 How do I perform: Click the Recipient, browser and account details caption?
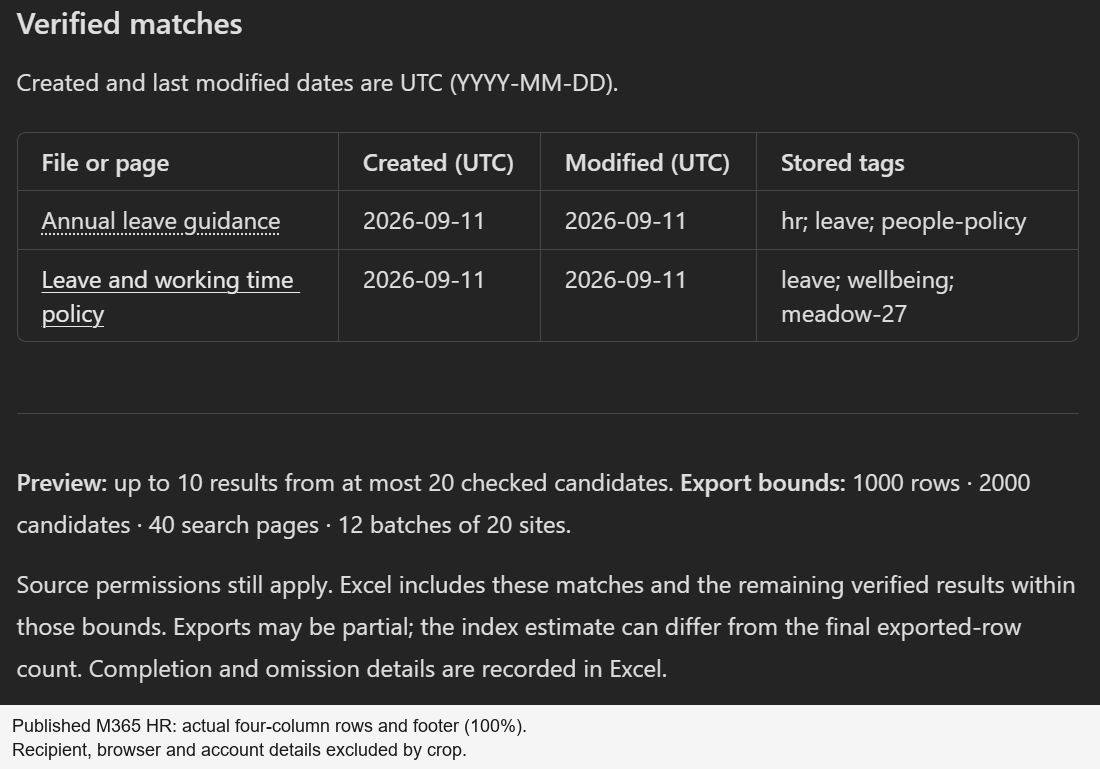click(x=239, y=749)
